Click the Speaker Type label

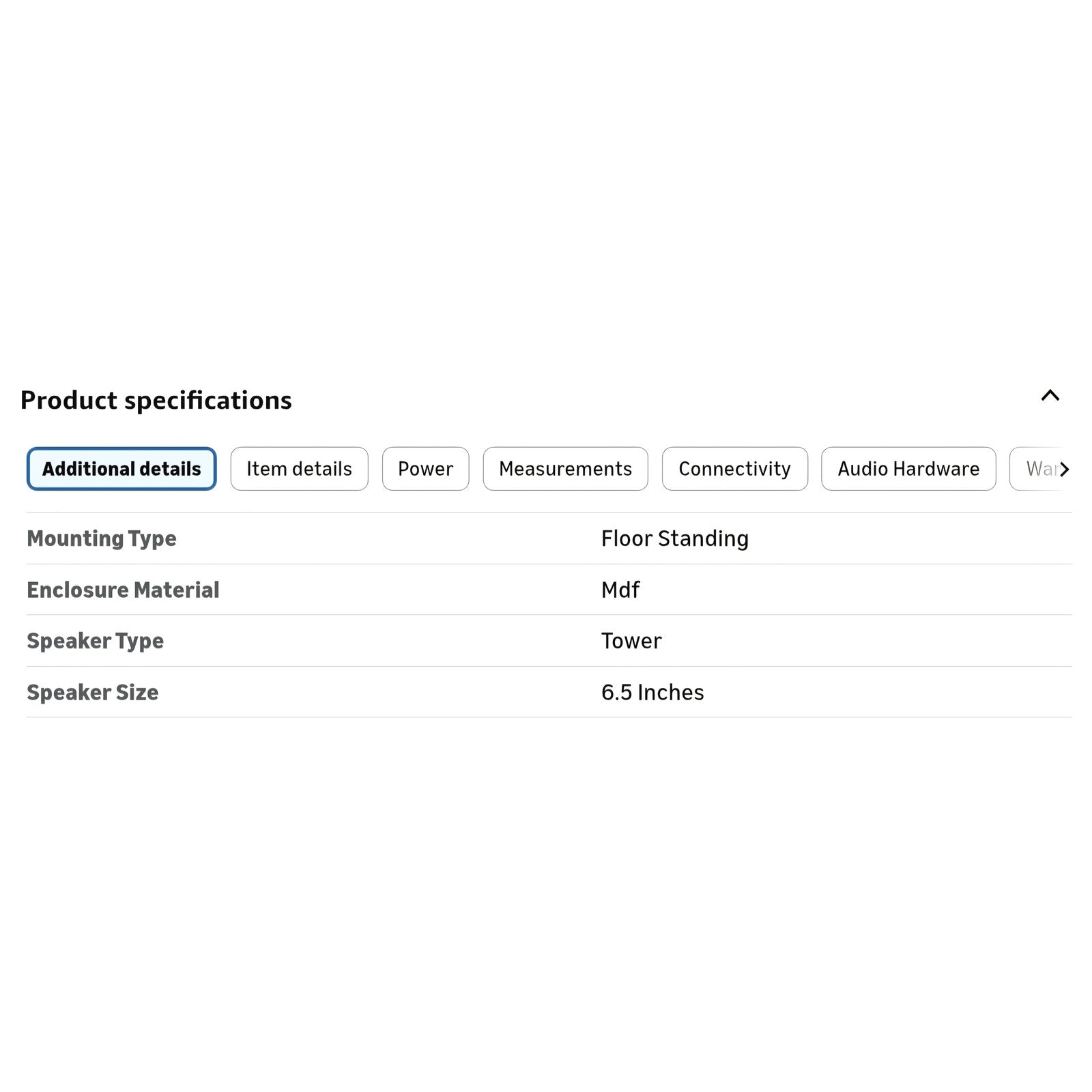[95, 641]
